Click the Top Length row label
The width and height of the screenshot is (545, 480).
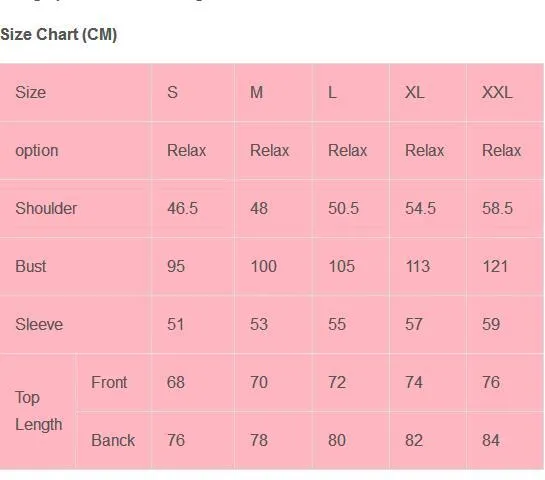39,412
